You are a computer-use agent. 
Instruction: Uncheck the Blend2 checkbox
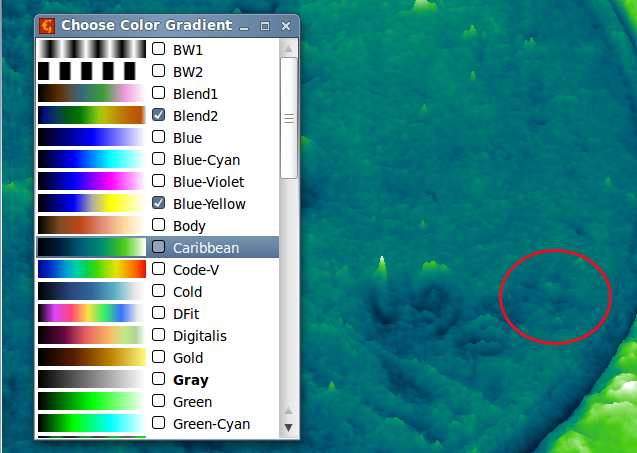click(x=158, y=115)
